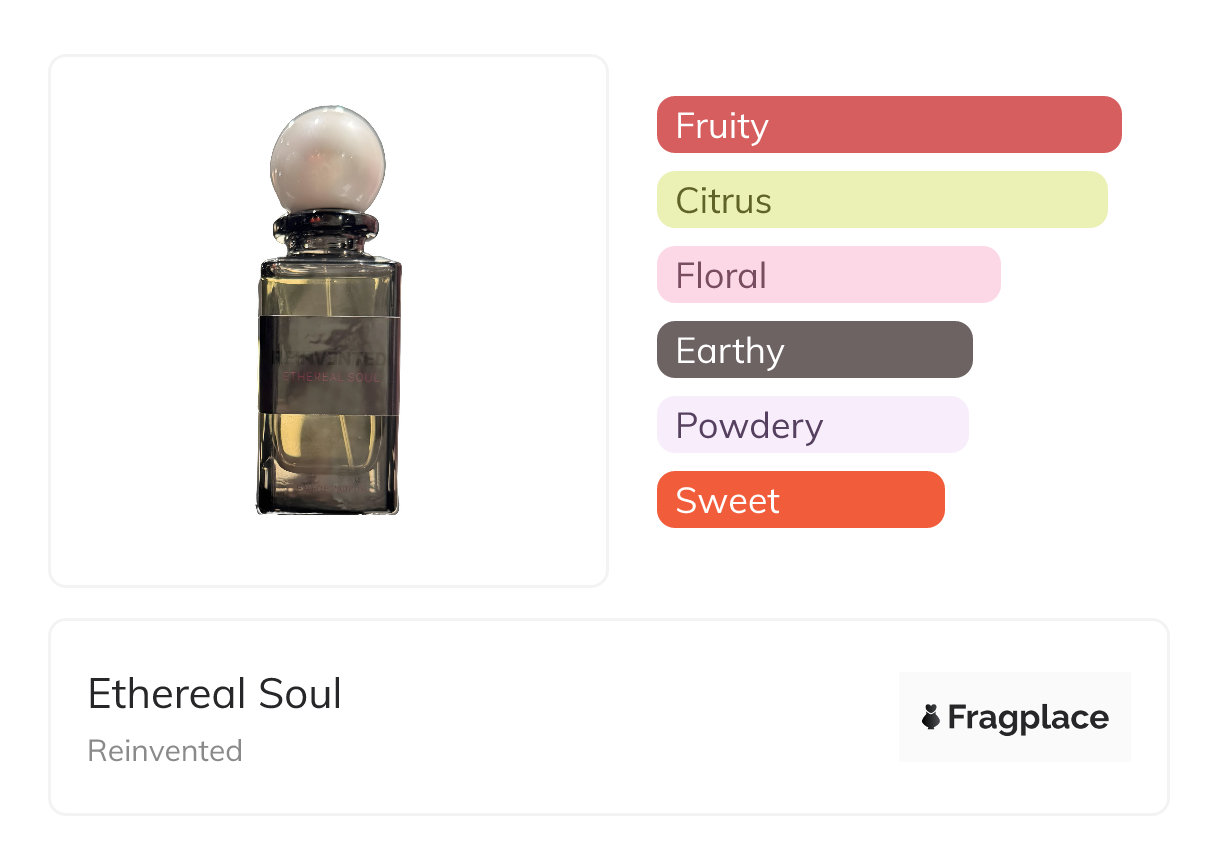Select the lavender Powdery accord bar
The width and height of the screenshot is (1218, 864).
(x=812, y=425)
